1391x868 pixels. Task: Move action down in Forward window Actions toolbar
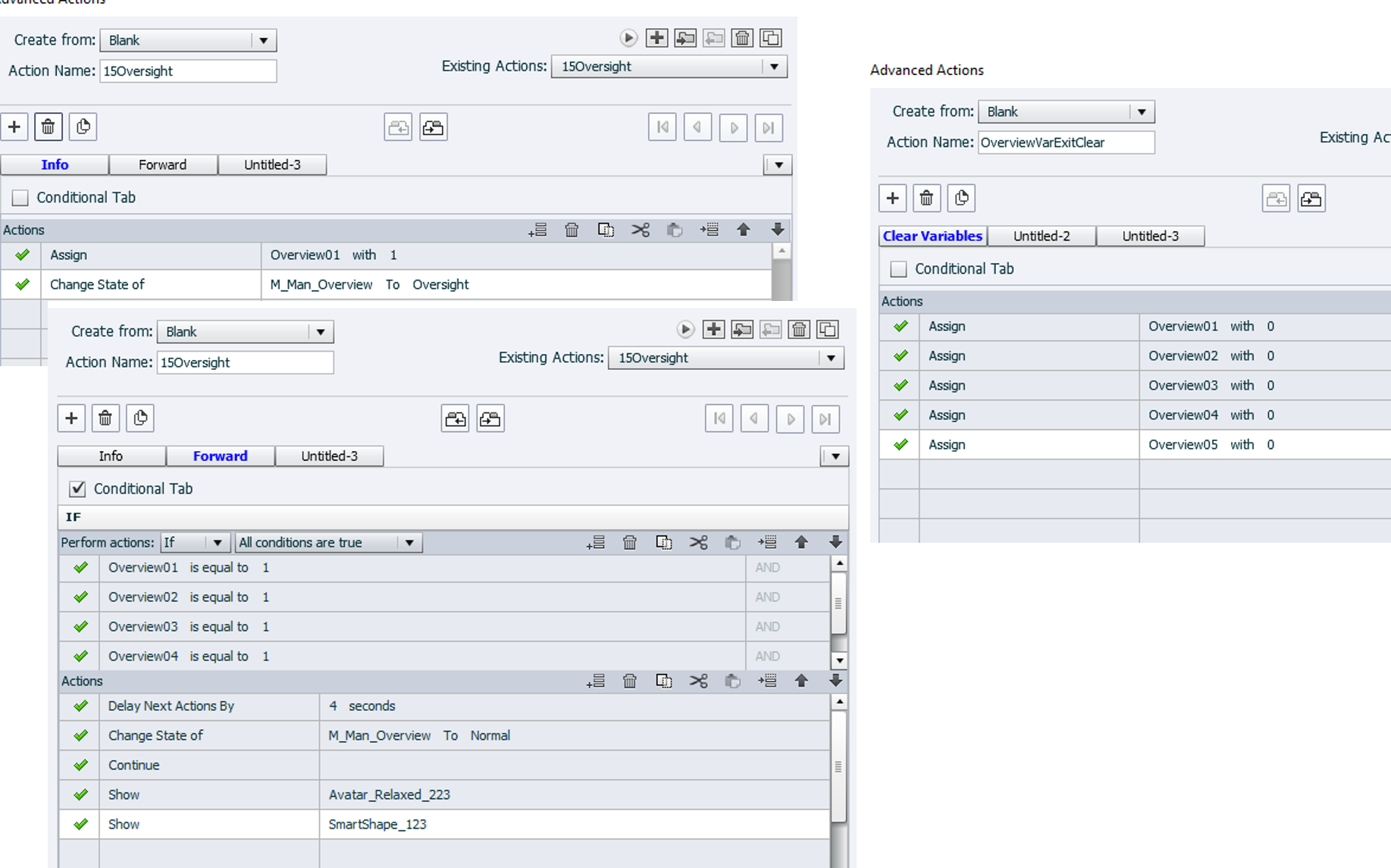click(x=835, y=681)
